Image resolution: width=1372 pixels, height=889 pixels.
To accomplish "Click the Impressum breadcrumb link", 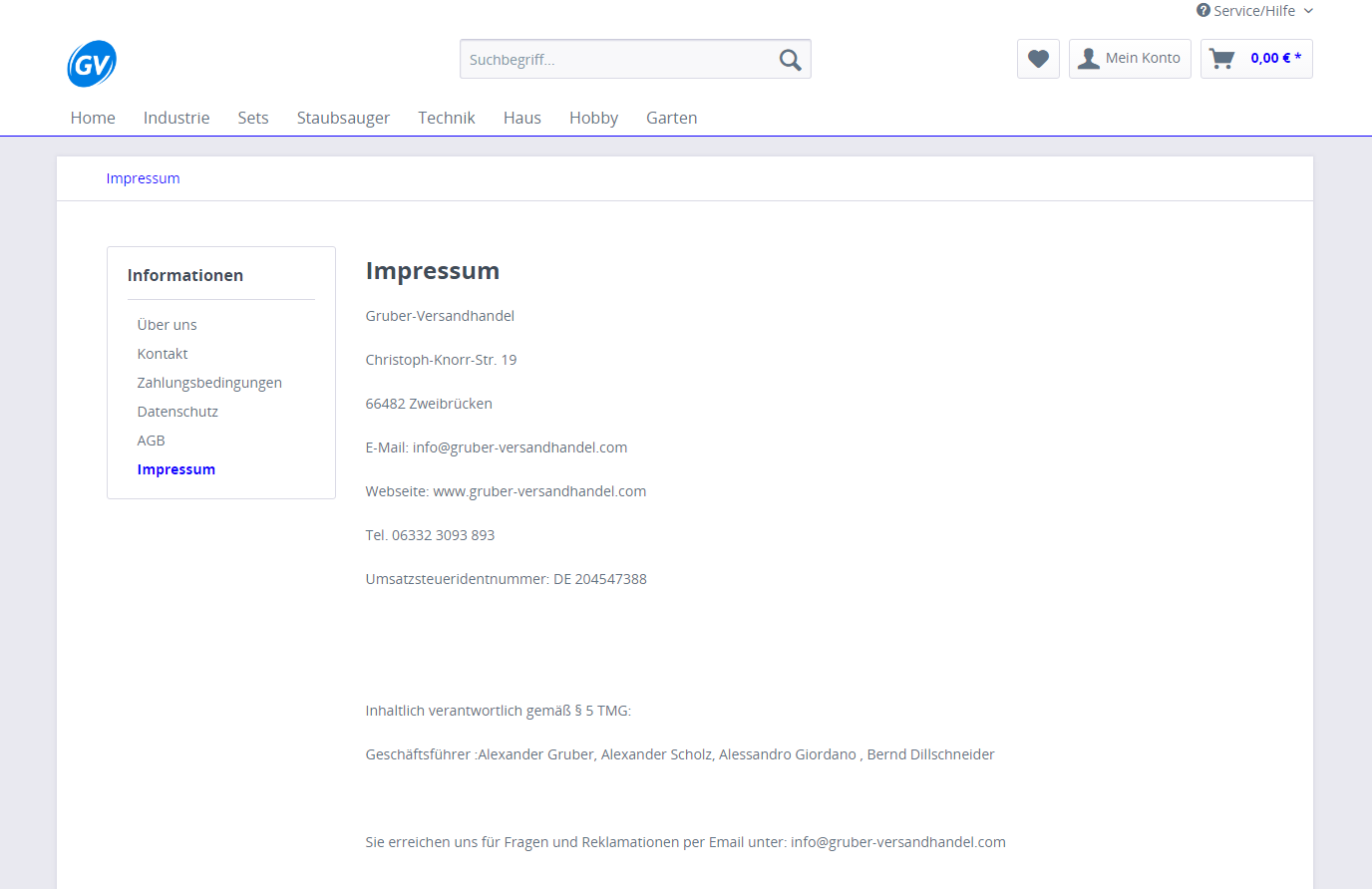I will (144, 178).
